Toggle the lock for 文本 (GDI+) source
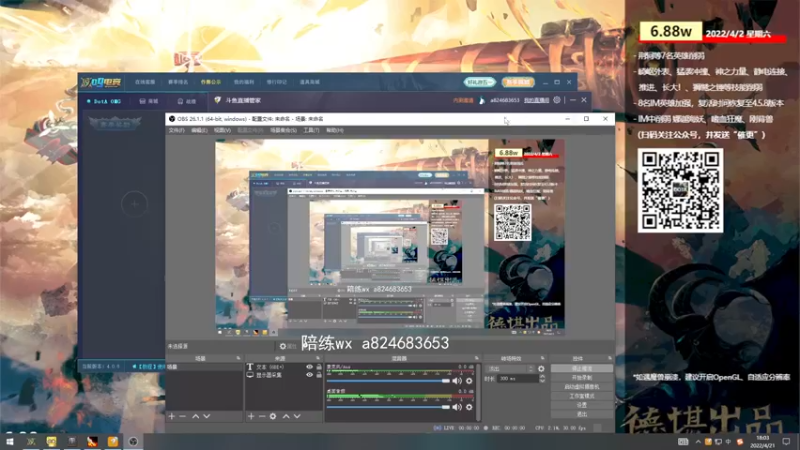 coord(319,367)
